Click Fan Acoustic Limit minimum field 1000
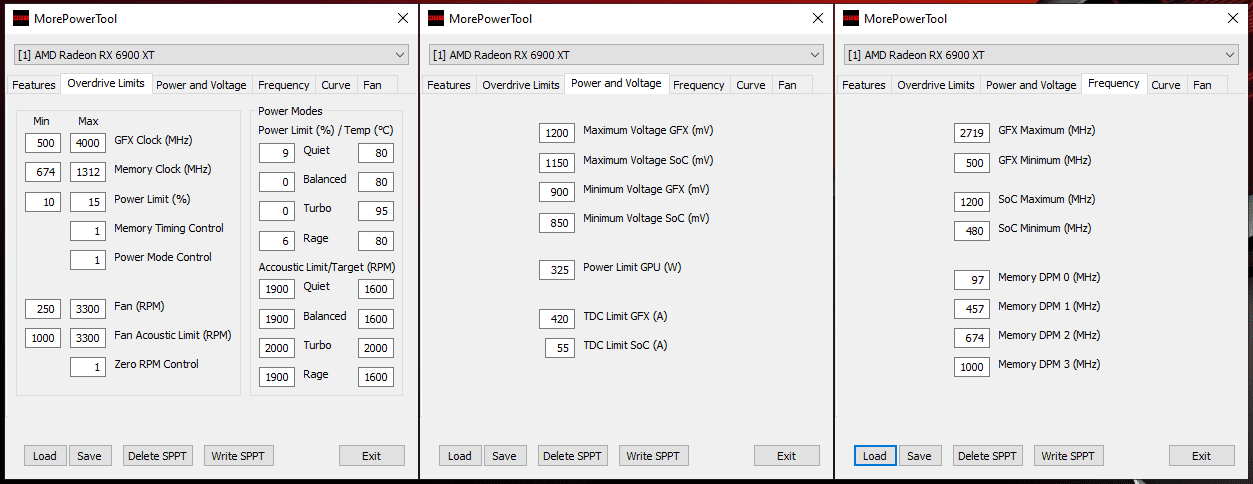The image size is (1253, 484). click(x=43, y=338)
